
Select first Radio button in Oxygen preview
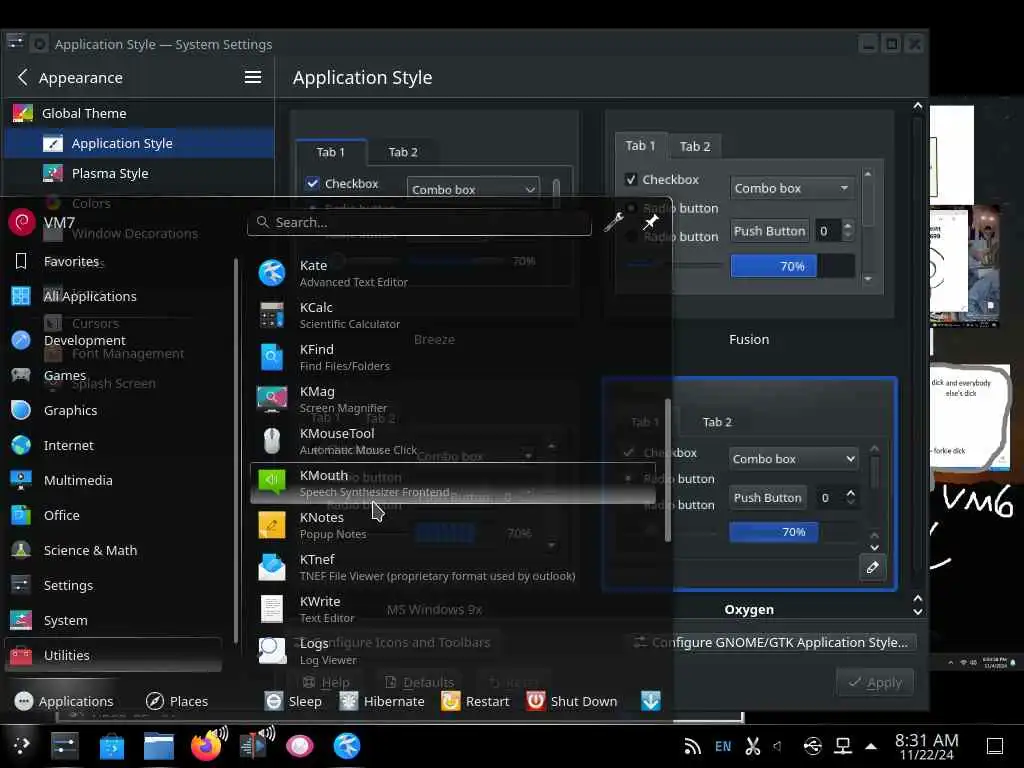[x=628, y=479]
